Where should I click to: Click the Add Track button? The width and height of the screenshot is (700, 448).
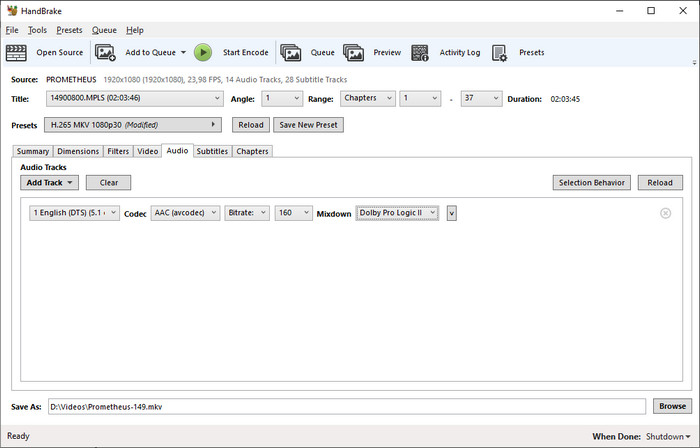[x=50, y=183]
